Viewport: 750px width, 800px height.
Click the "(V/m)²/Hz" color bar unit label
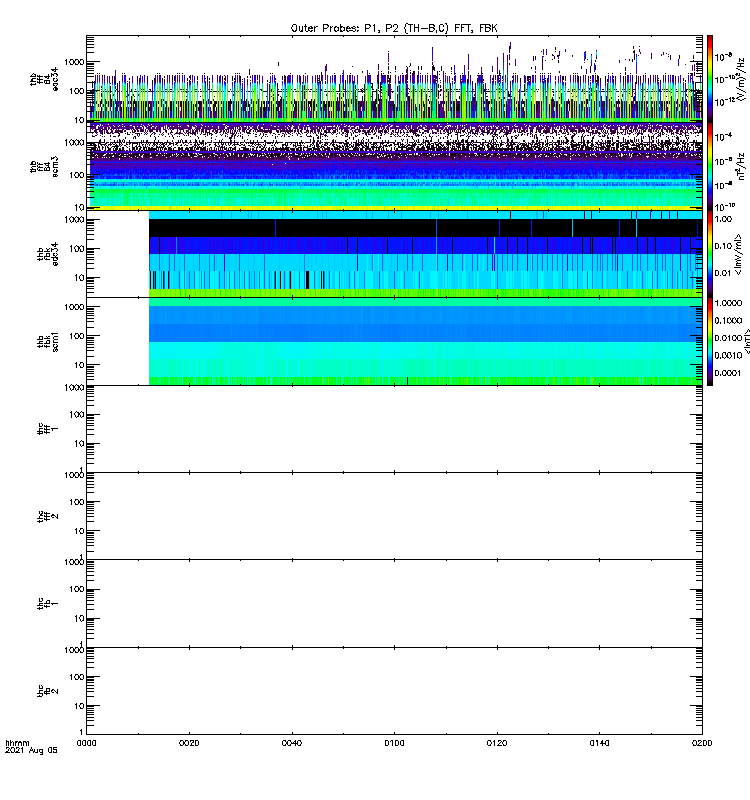(x=741, y=79)
